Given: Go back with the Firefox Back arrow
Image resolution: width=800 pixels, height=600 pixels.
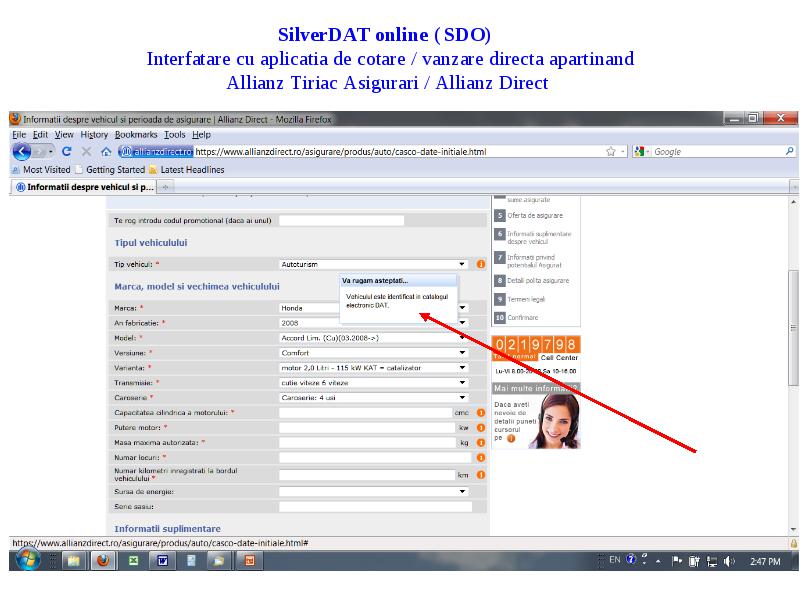Looking at the screenshot, I should pyautogui.click(x=21, y=152).
